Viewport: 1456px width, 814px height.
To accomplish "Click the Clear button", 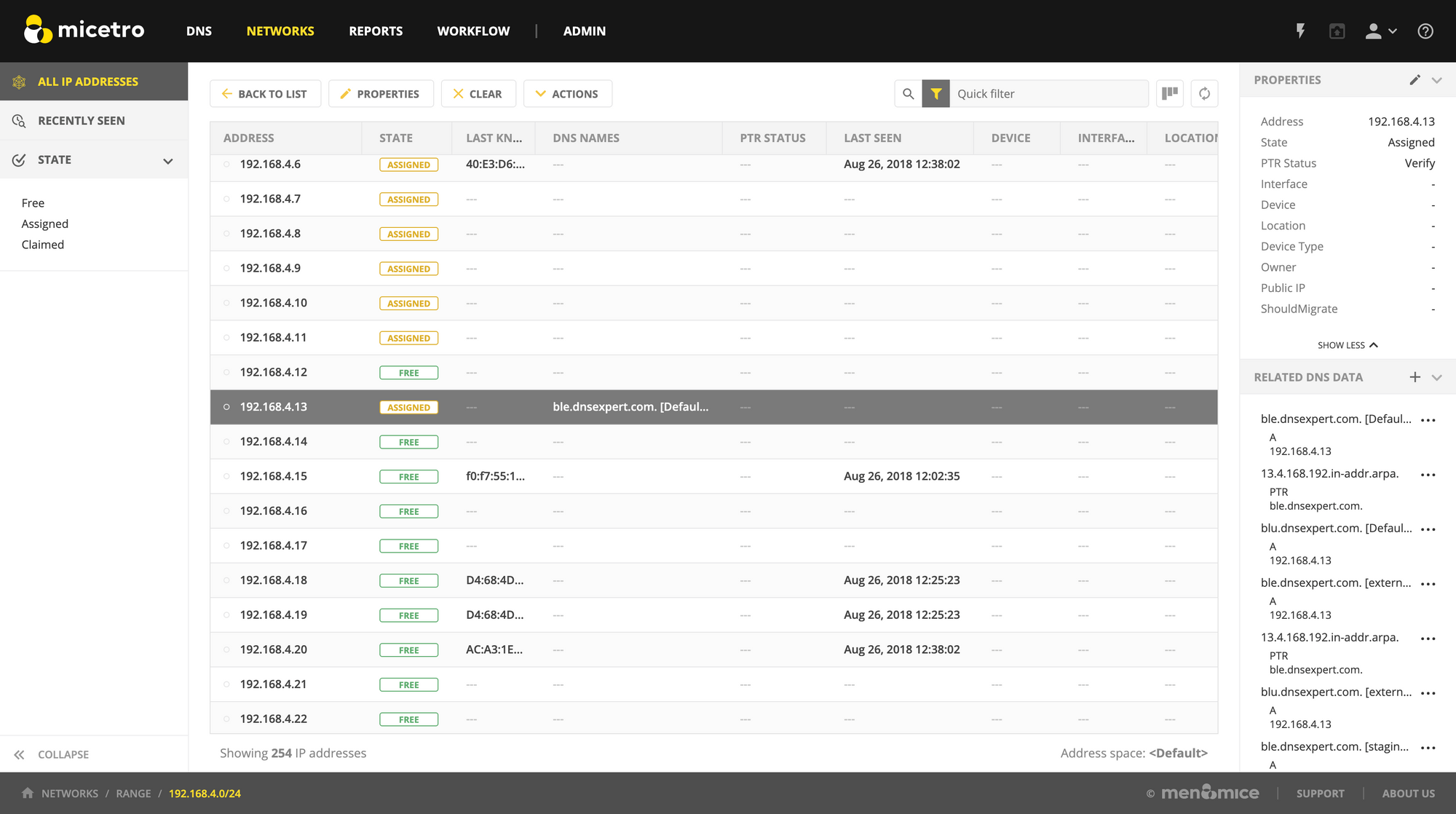I will 478,94.
